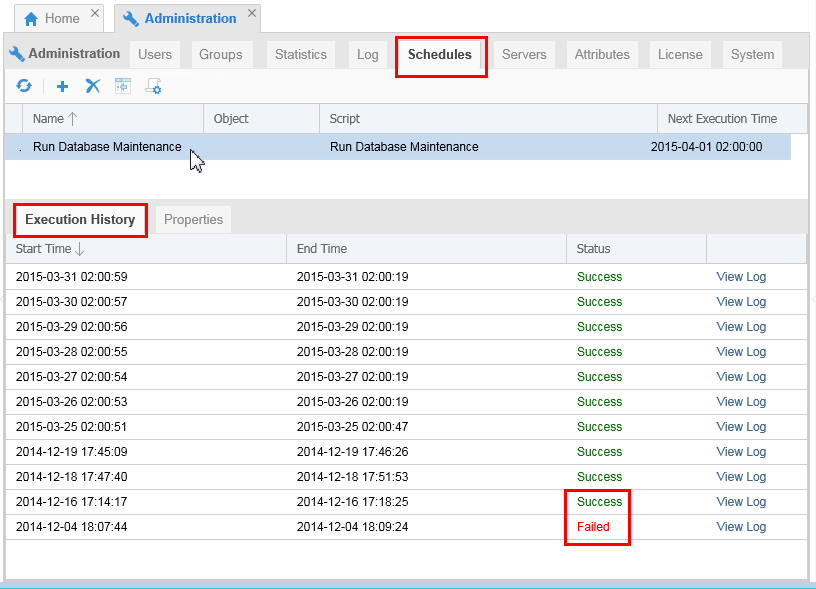Click the Home tab house icon
The height and width of the screenshot is (589, 816).
coord(31,19)
